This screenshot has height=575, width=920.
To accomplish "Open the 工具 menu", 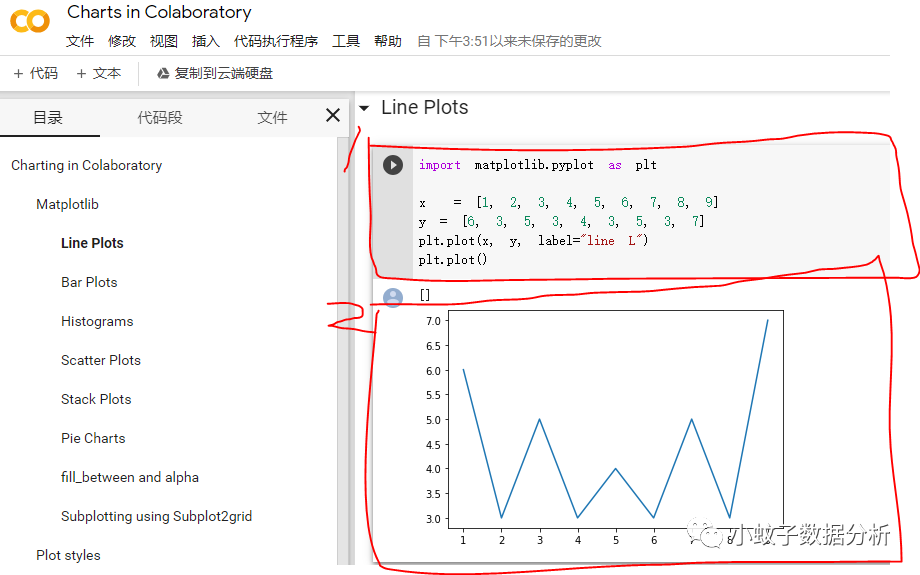I will pos(346,41).
